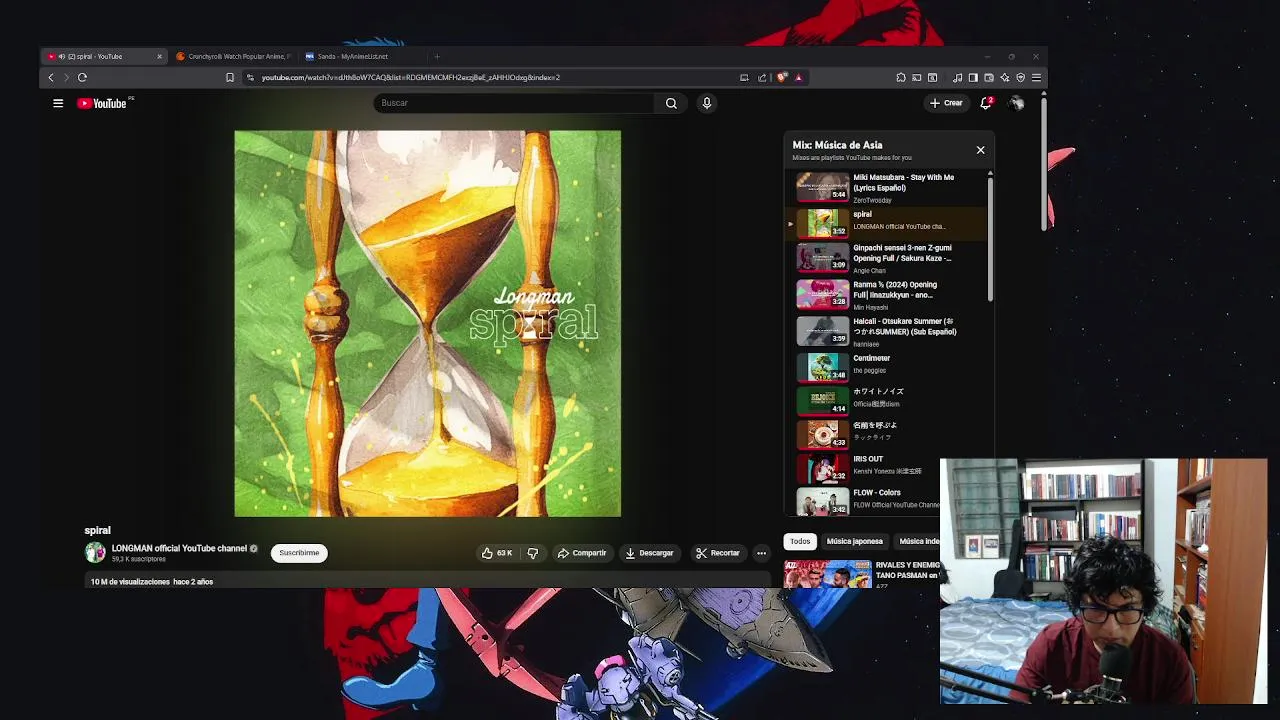1280x720 pixels.
Task: Go to YouTube home via logo
Action: point(103,103)
